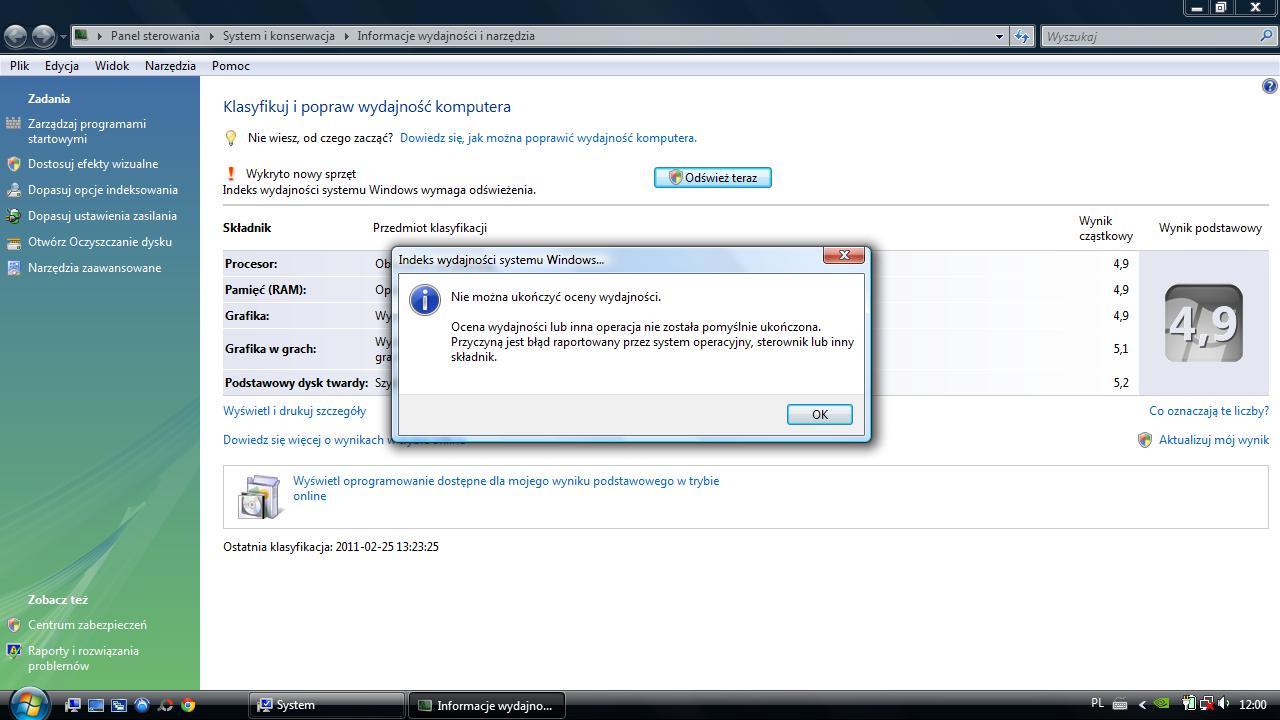1280x720 pixels.
Task: Open the Widok menu
Action: (x=112, y=66)
